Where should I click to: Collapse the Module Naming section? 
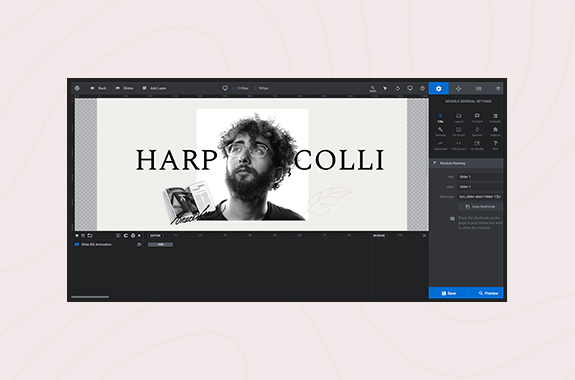pyautogui.click(x=466, y=163)
